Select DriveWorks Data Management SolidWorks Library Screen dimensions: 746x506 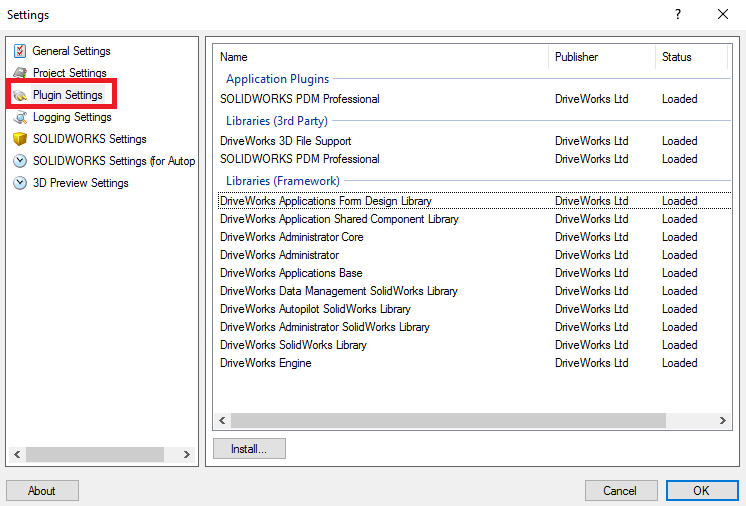(474, 291)
